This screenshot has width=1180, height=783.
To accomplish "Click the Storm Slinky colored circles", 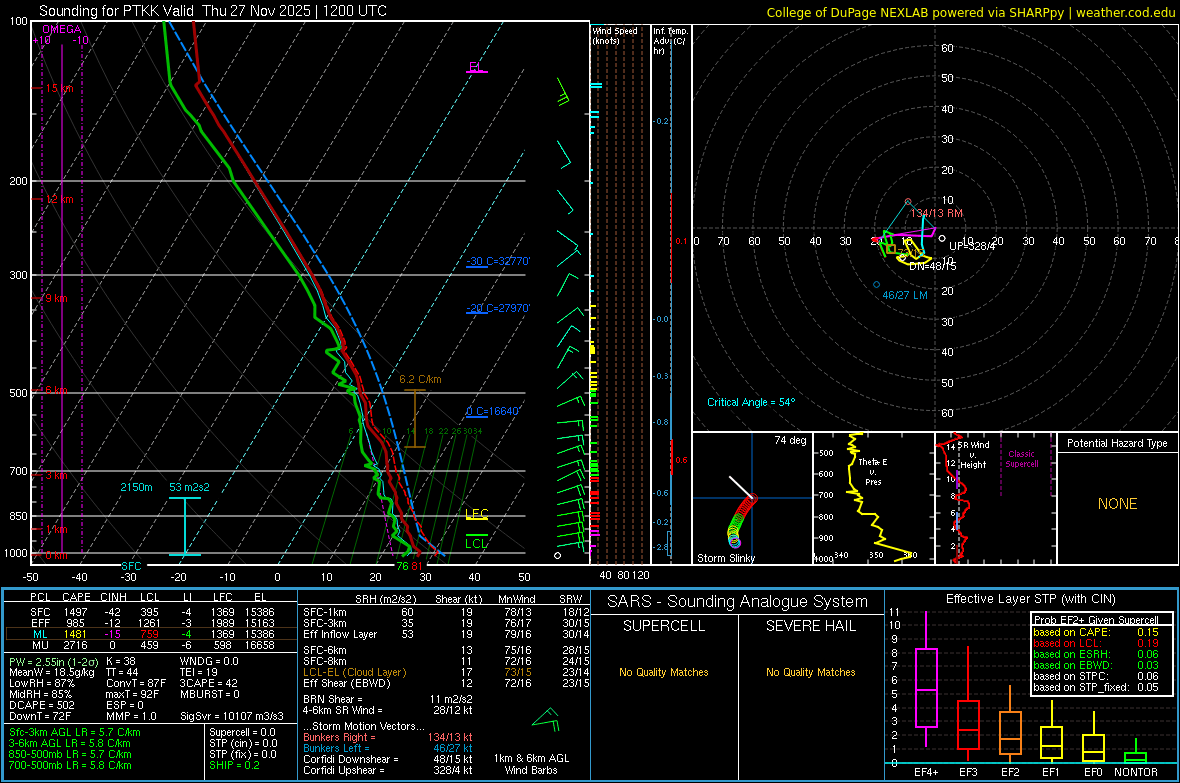I will (x=742, y=520).
